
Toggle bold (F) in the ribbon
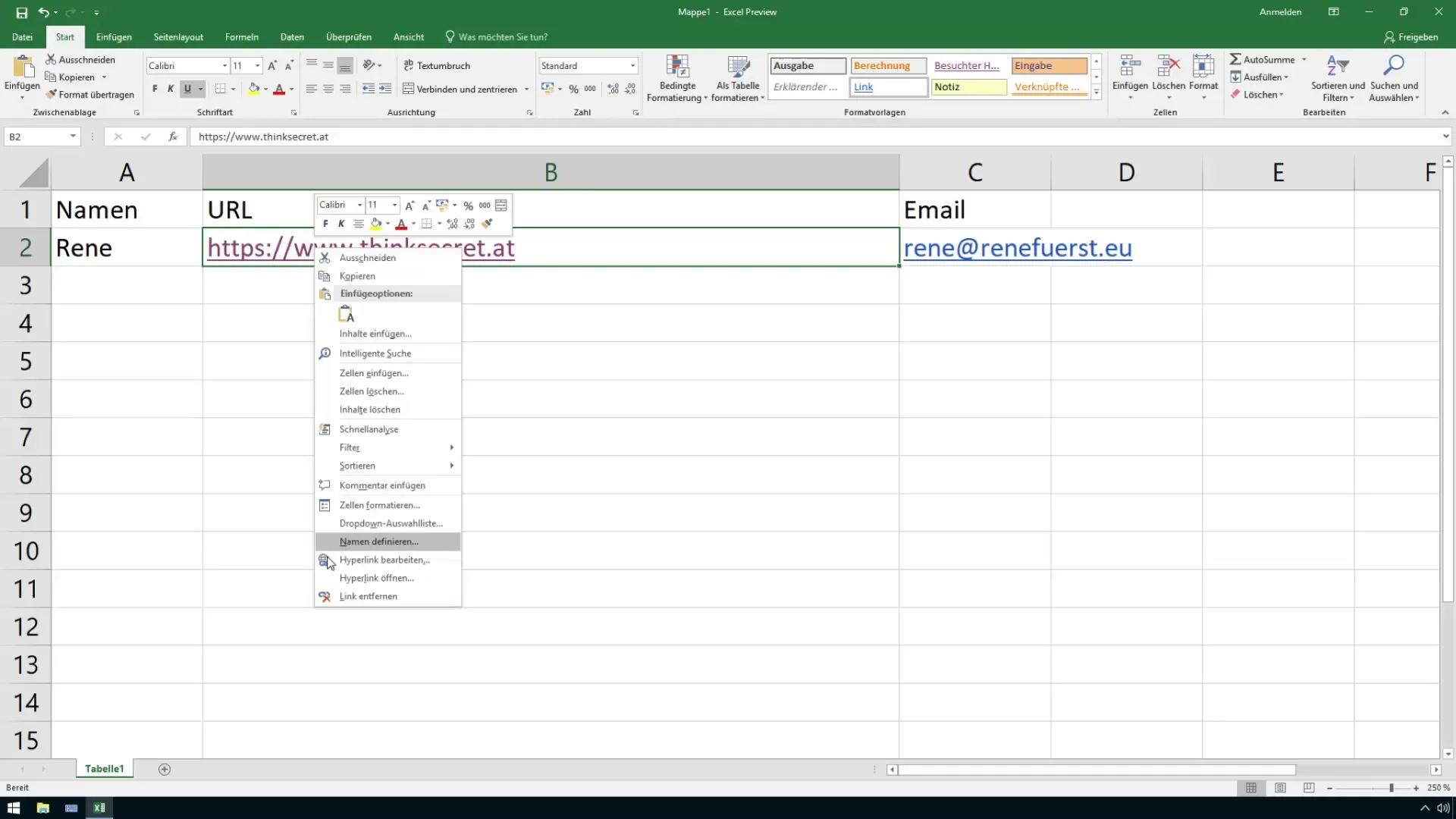(x=155, y=89)
